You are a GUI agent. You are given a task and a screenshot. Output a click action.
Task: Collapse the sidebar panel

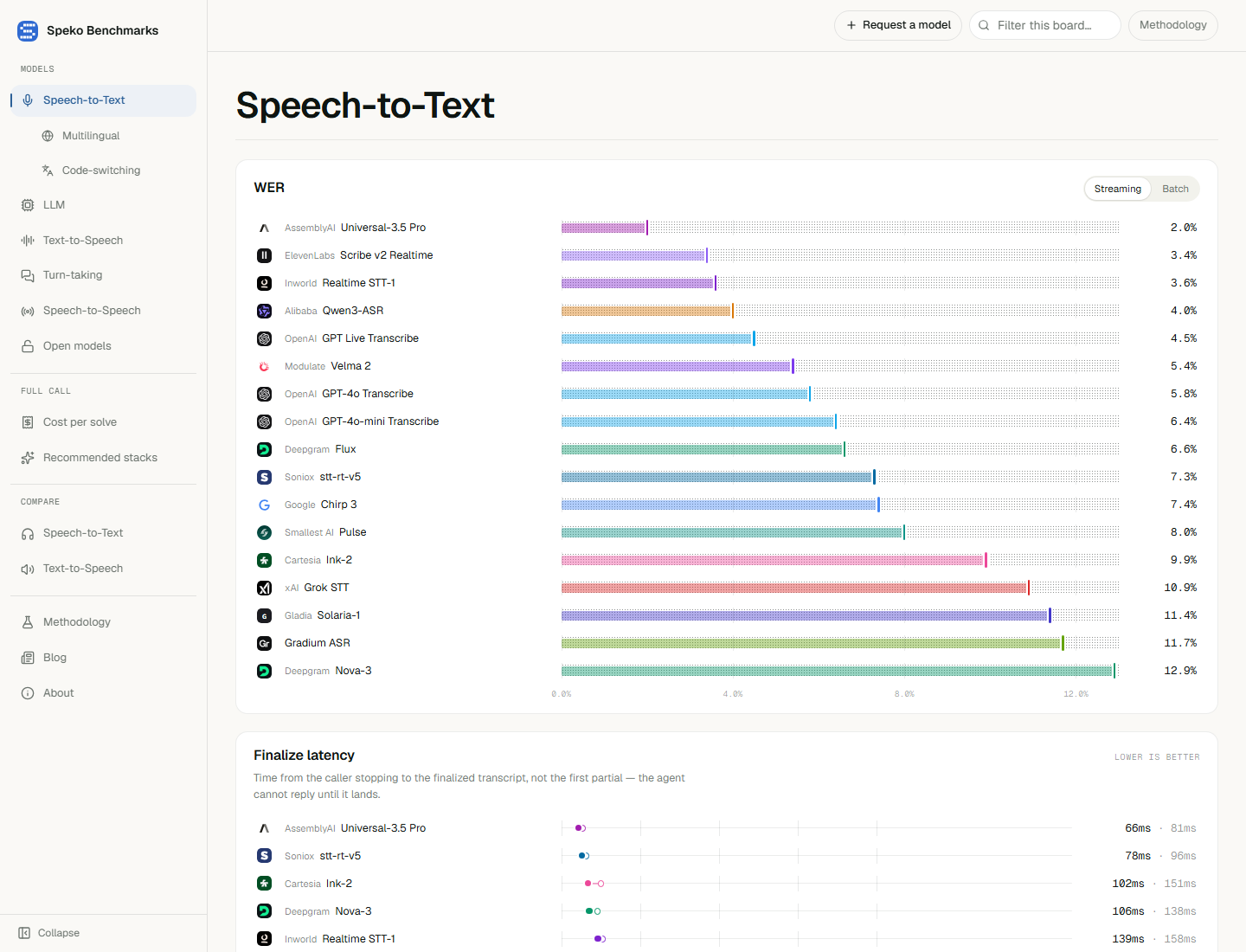49,933
